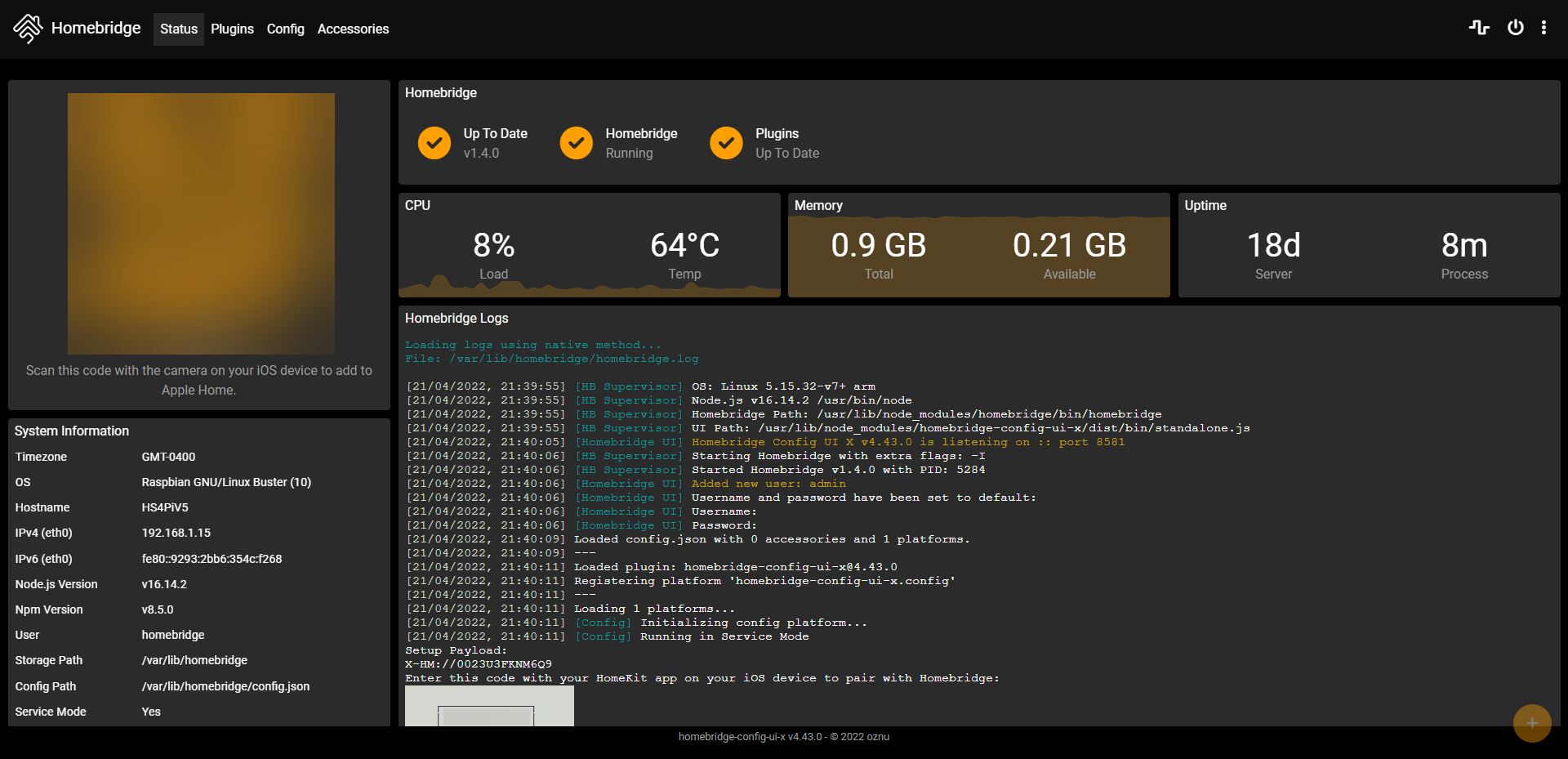1568x759 pixels.
Task: Click the 8m process uptime value
Action: tap(1464, 245)
